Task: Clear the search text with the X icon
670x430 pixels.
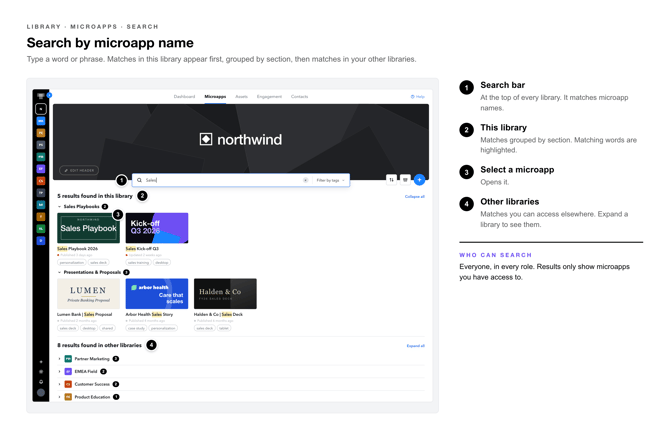Action: pos(306,180)
